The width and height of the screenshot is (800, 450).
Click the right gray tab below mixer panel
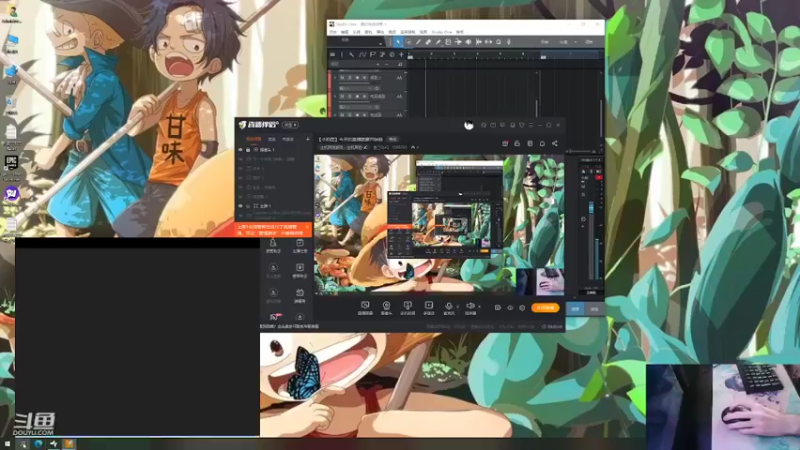[x=594, y=309]
